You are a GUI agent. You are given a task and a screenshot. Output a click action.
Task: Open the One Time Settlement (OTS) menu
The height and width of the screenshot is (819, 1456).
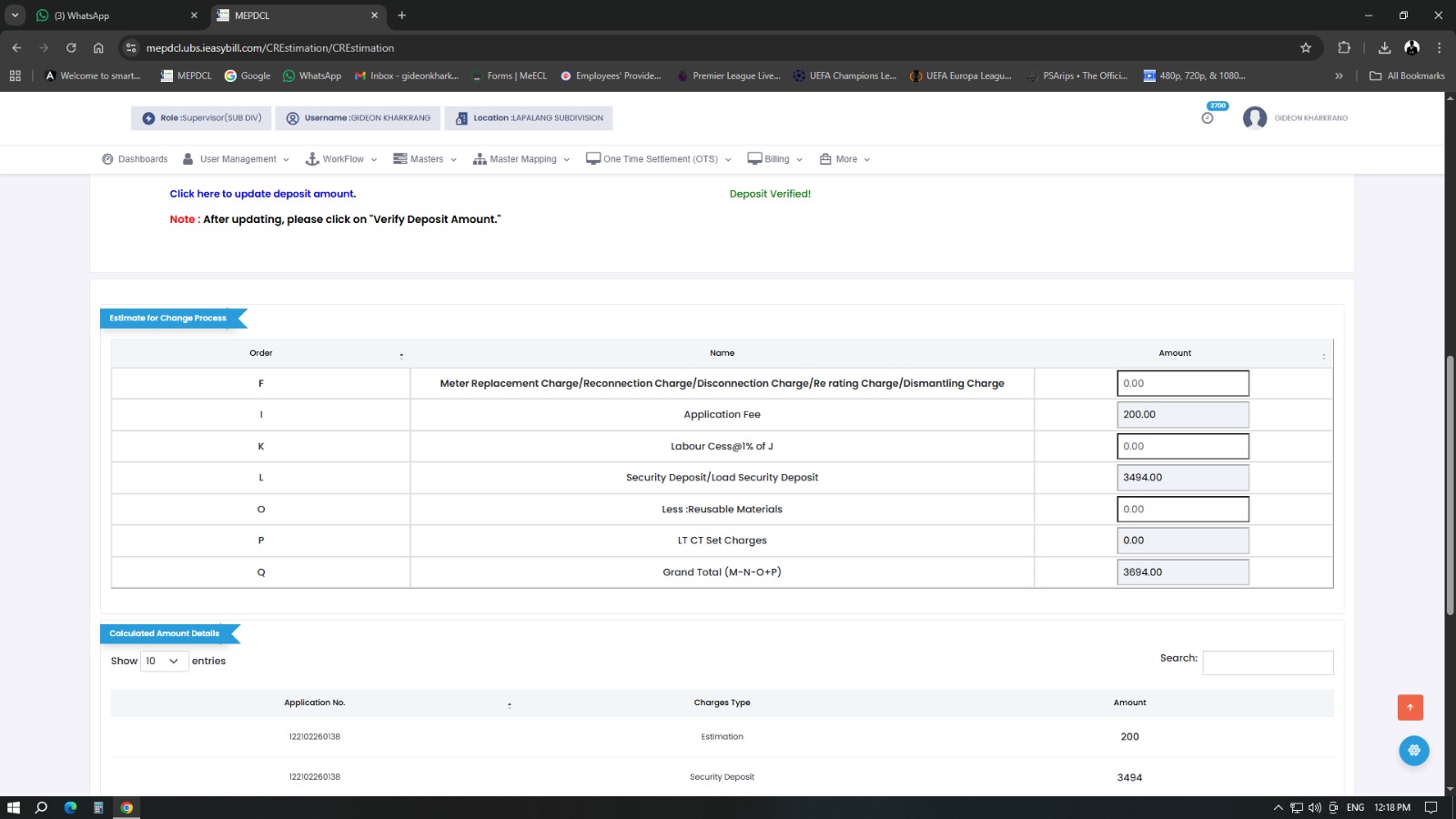(x=659, y=159)
